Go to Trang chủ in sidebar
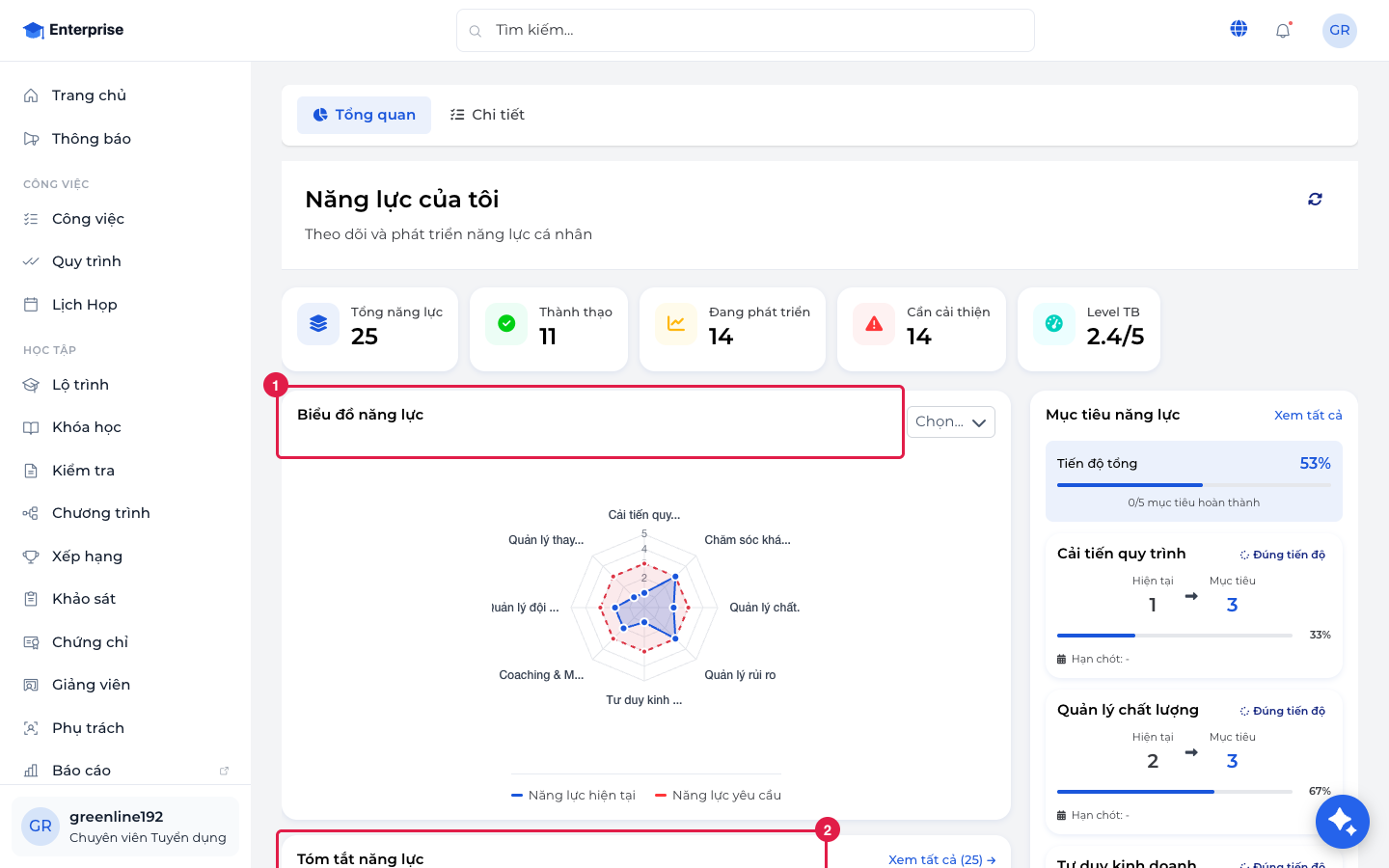 [x=125, y=95]
